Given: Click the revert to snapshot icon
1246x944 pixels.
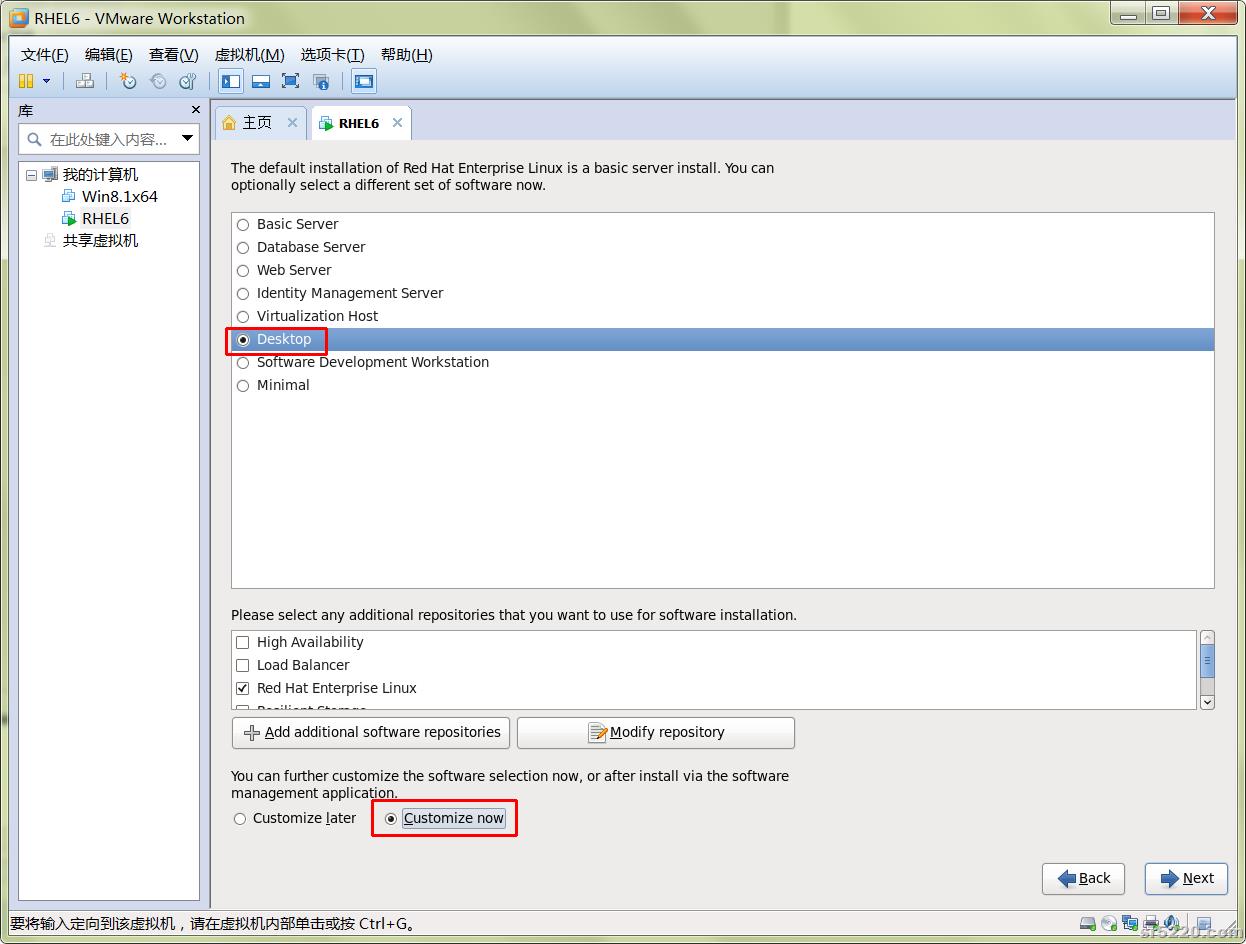Looking at the screenshot, I should [x=158, y=81].
